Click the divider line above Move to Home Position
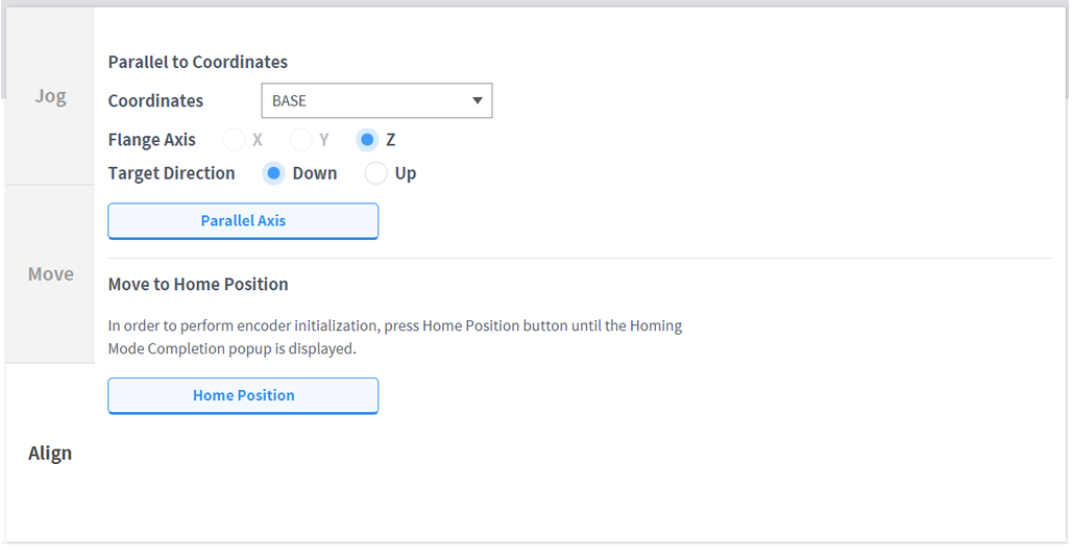The width and height of the screenshot is (1072, 547). (580, 258)
